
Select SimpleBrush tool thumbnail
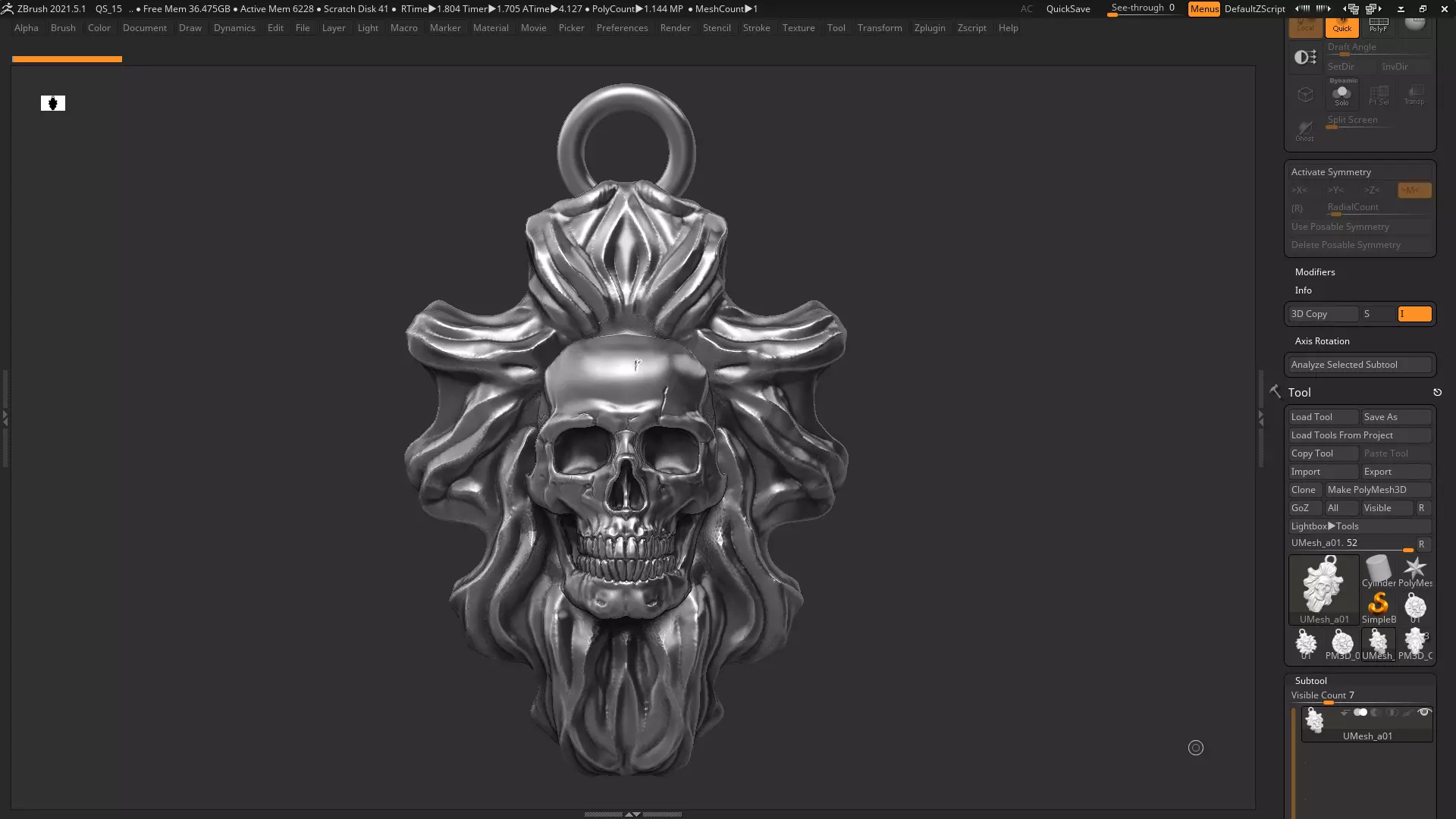pyautogui.click(x=1379, y=608)
